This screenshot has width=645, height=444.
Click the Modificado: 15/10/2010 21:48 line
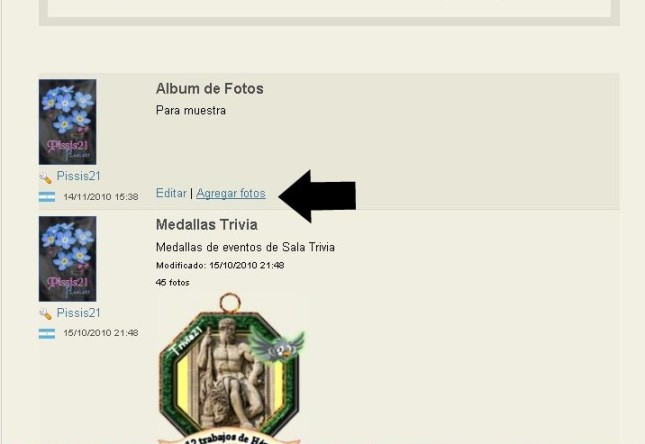(x=220, y=265)
